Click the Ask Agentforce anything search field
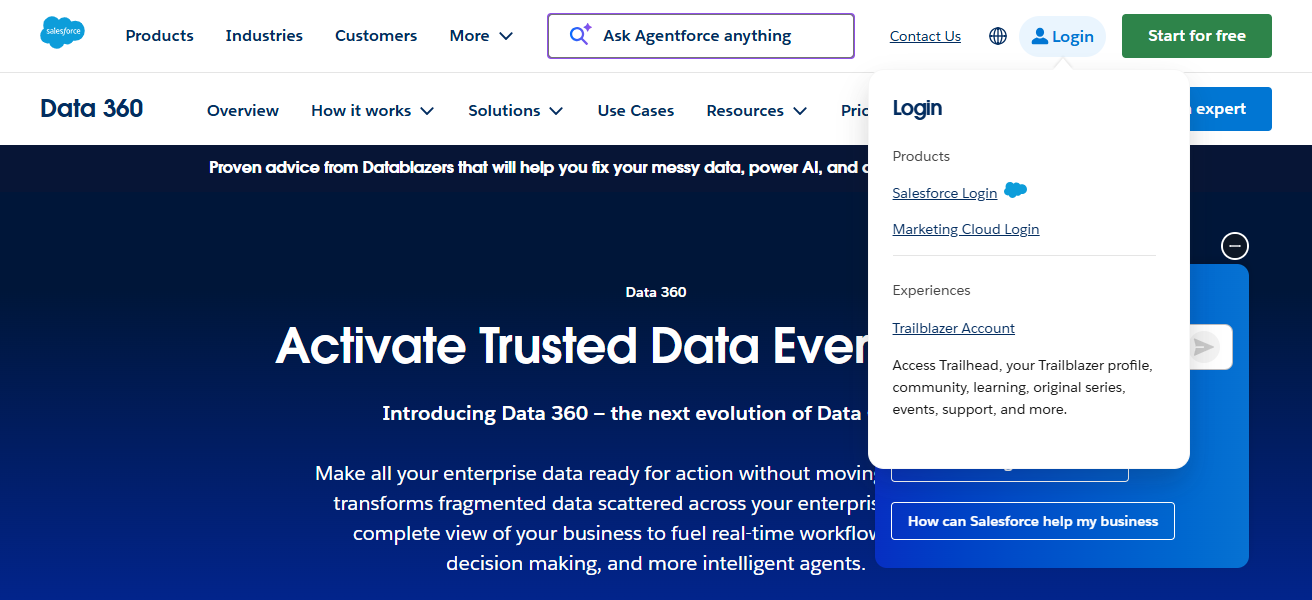The height and width of the screenshot is (600, 1312). coord(701,36)
